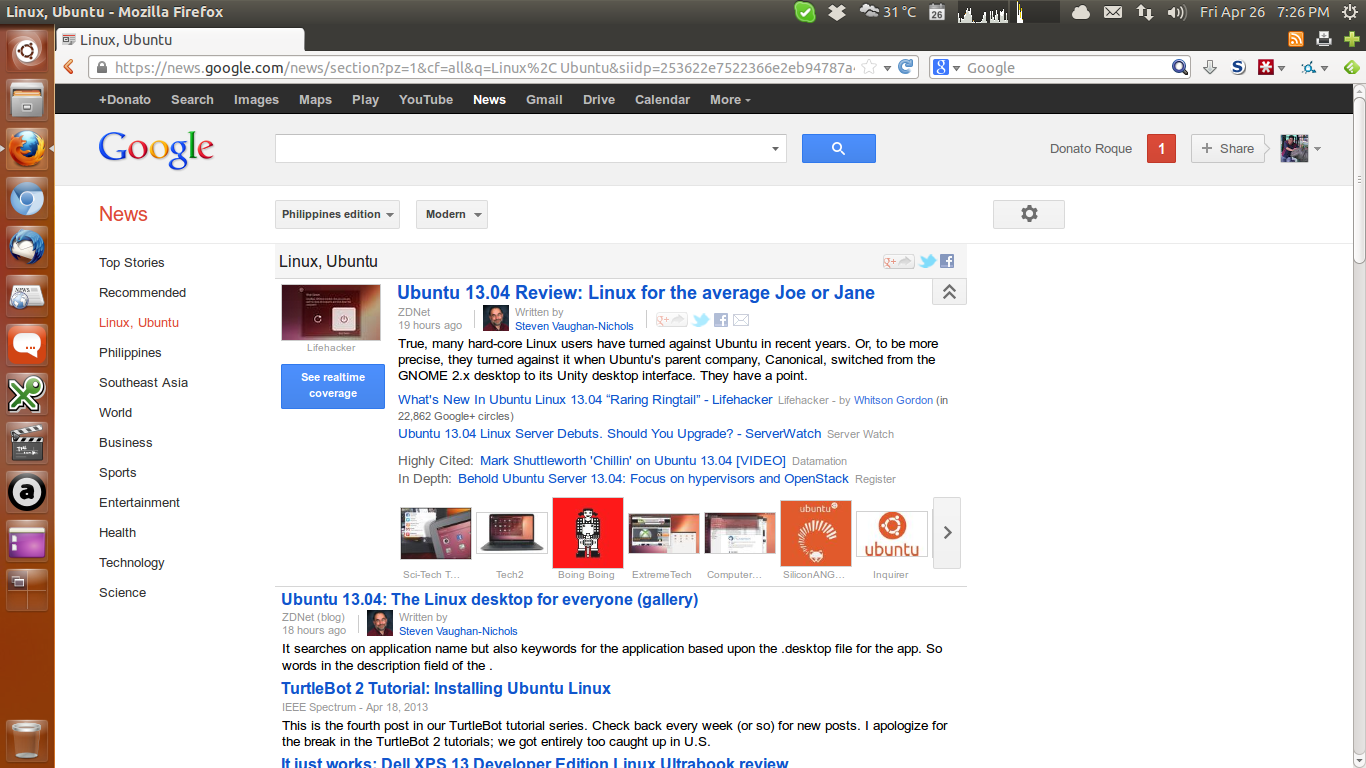Click the See realtime coverage button
Image resolution: width=1366 pixels, height=768 pixels.
(333, 385)
